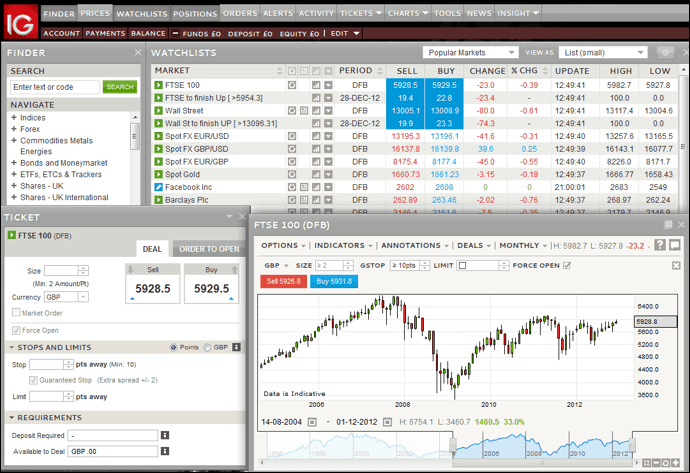
Task: Open the Positions tab
Action: (195, 14)
